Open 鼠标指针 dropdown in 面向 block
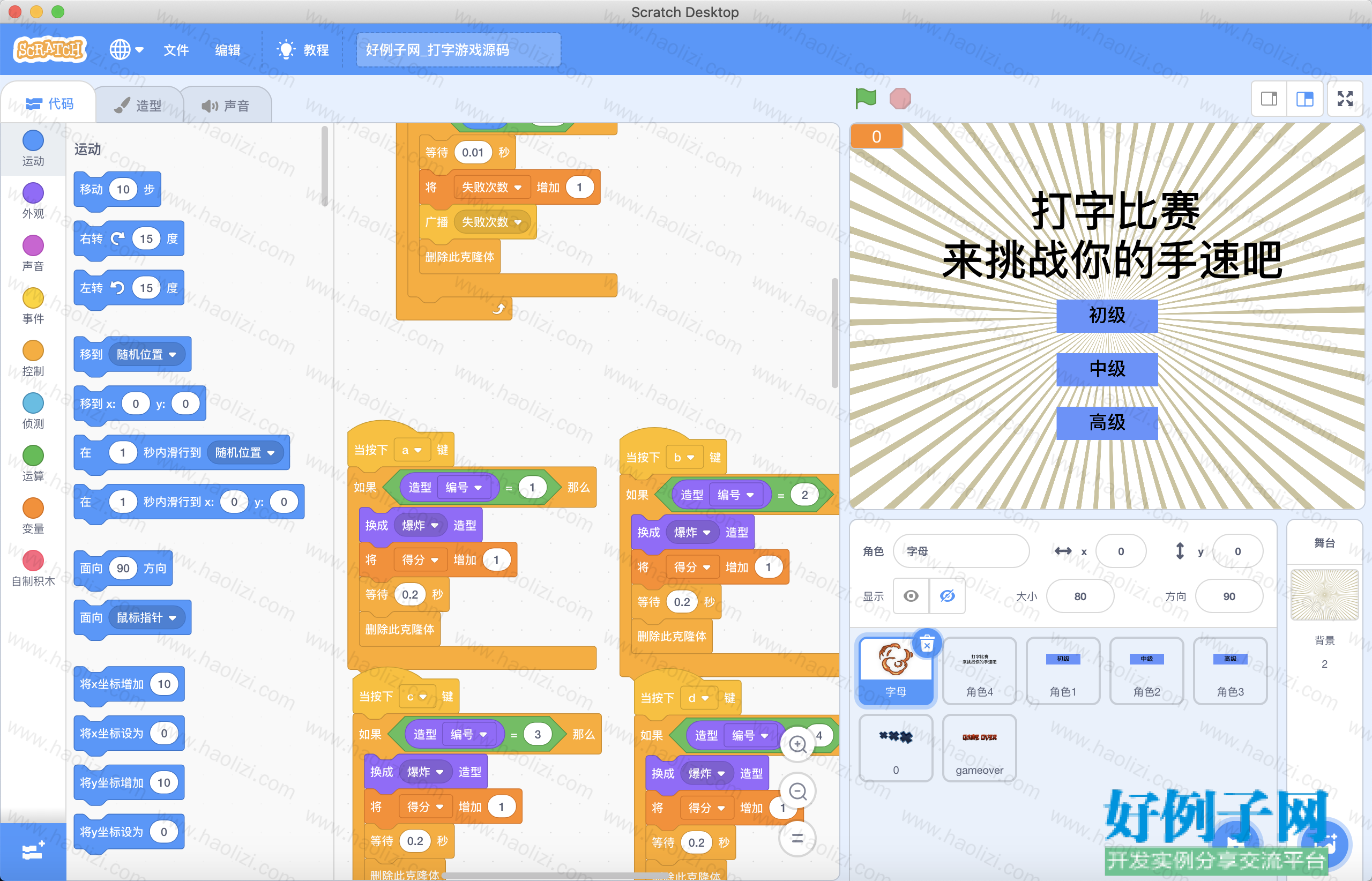Viewport: 1372px width, 881px height. [146, 617]
